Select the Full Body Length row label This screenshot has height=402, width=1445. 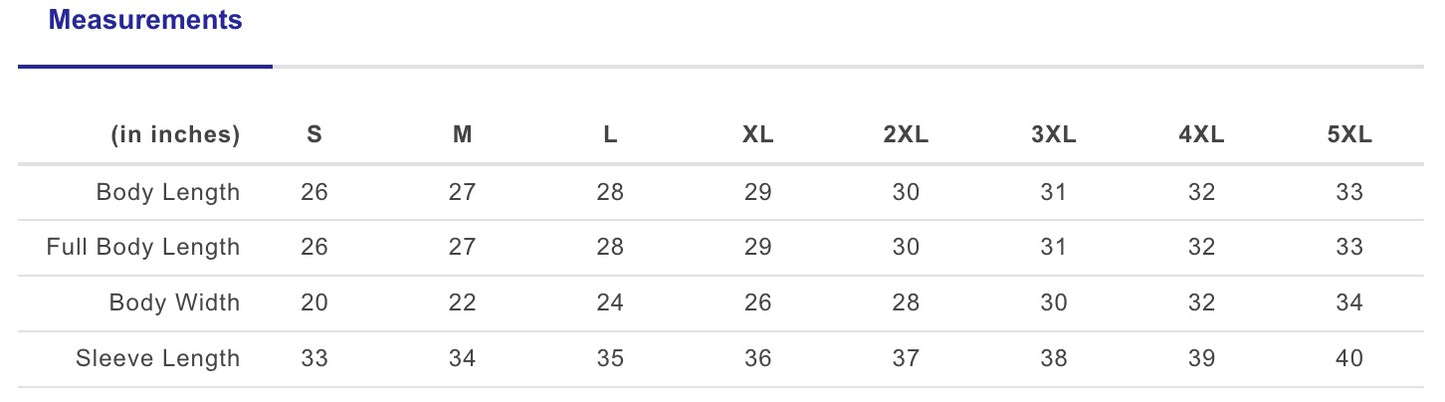[143, 247]
